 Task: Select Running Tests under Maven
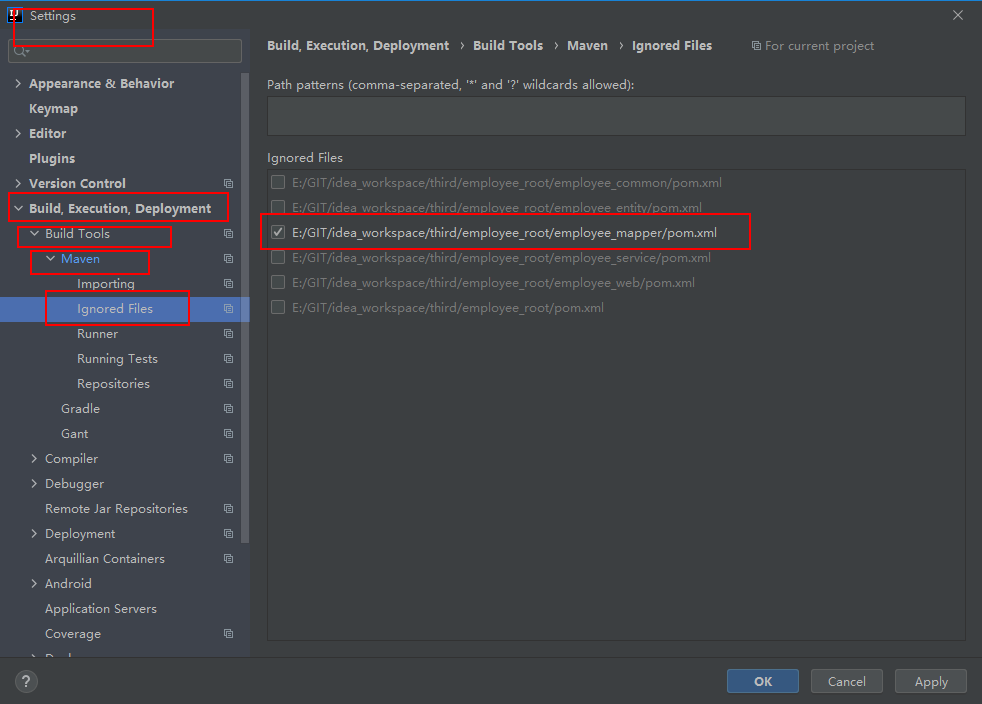click(x=117, y=359)
